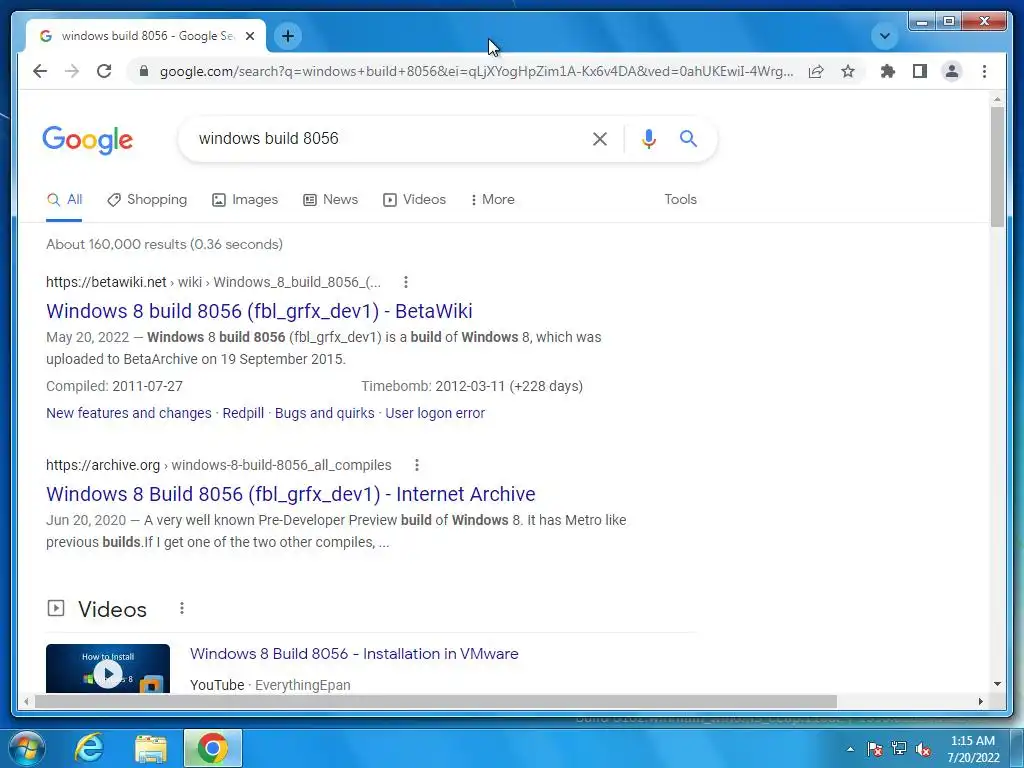Click the About 160,000 results text

(165, 244)
